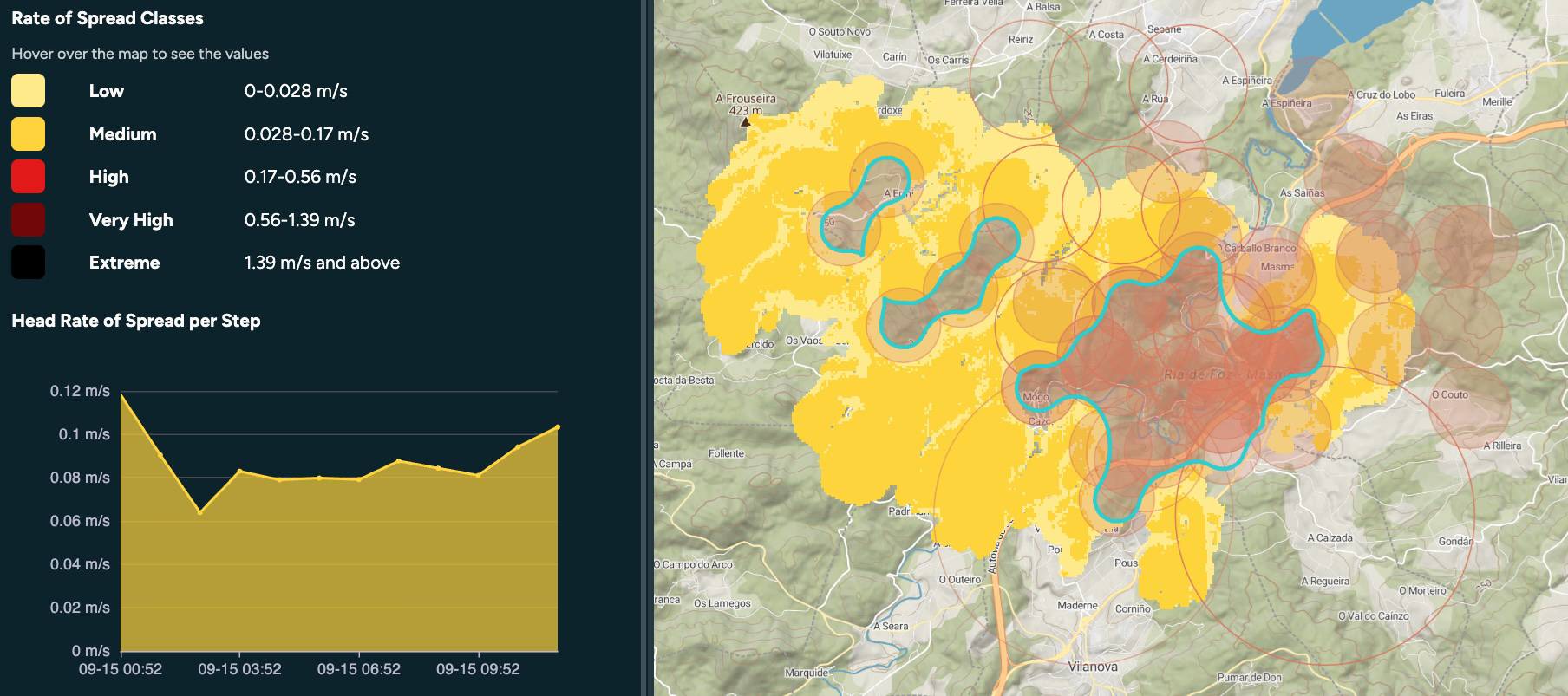This screenshot has width=1568, height=696.
Task: Click the 09-15 03:52 axis label
Action: [239, 669]
